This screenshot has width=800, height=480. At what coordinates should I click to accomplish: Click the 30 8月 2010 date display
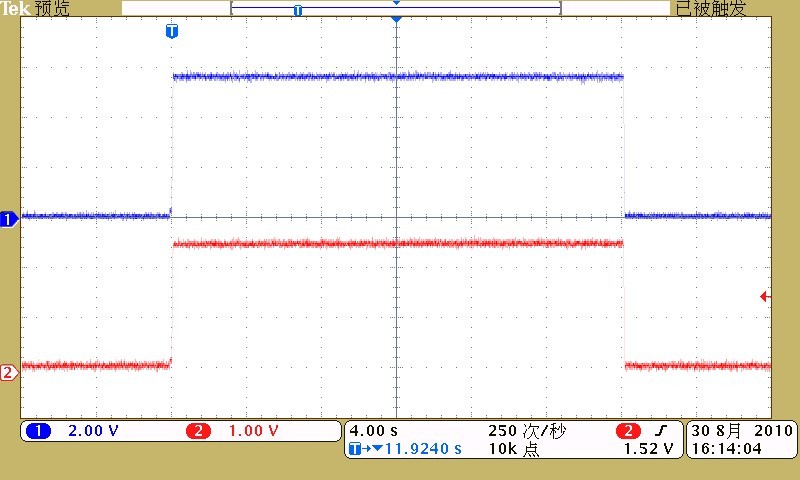(740, 431)
